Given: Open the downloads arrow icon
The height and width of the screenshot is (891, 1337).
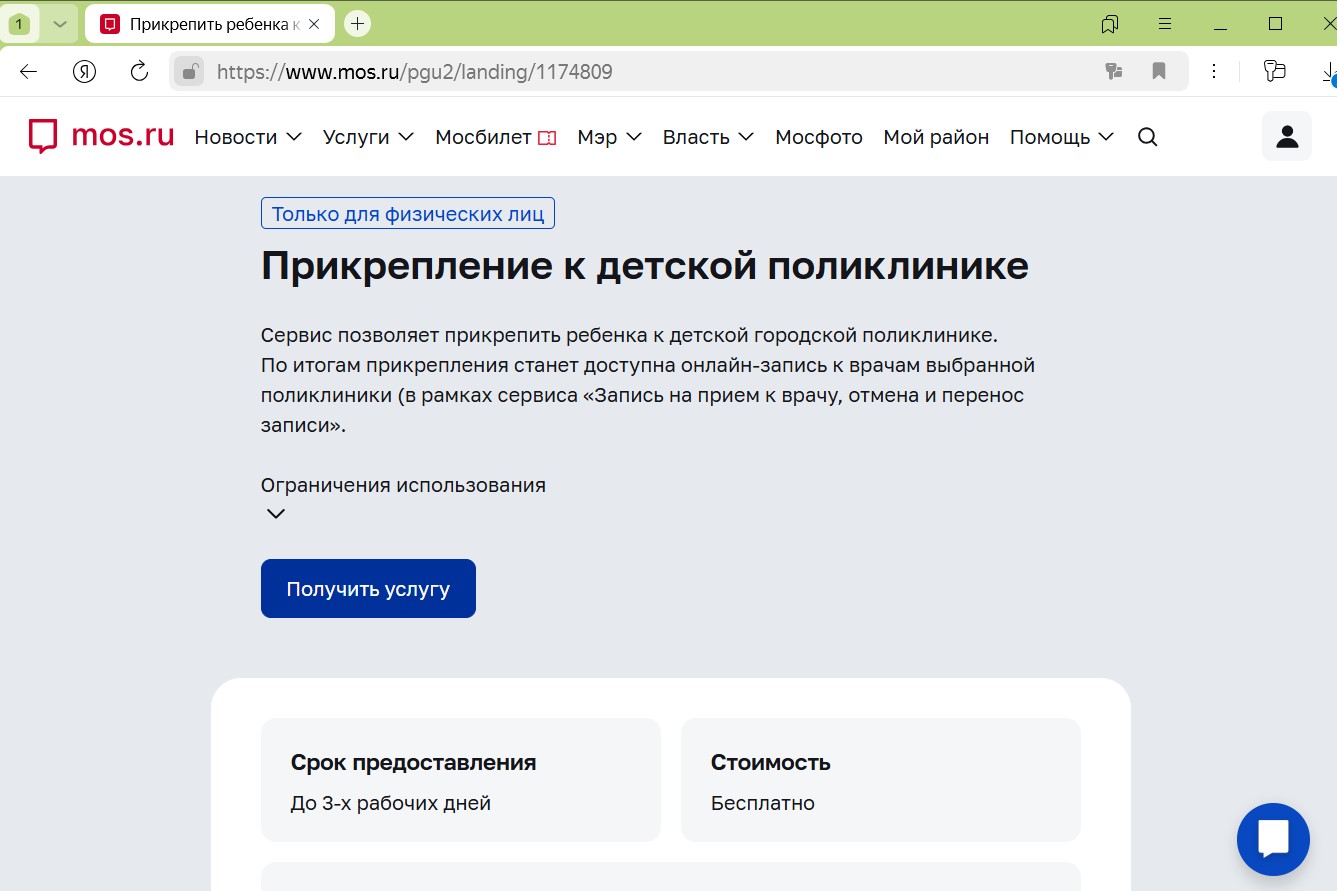Looking at the screenshot, I should pos(1329,71).
